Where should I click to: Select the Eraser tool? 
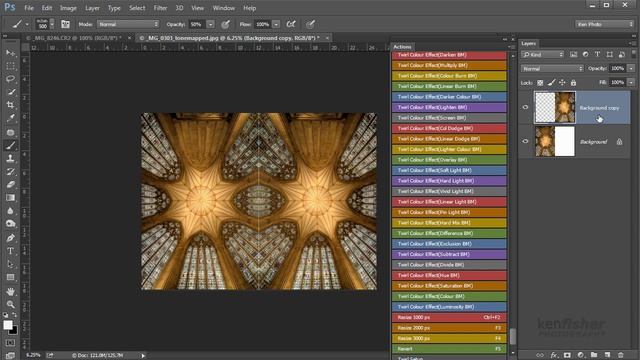click(x=11, y=184)
